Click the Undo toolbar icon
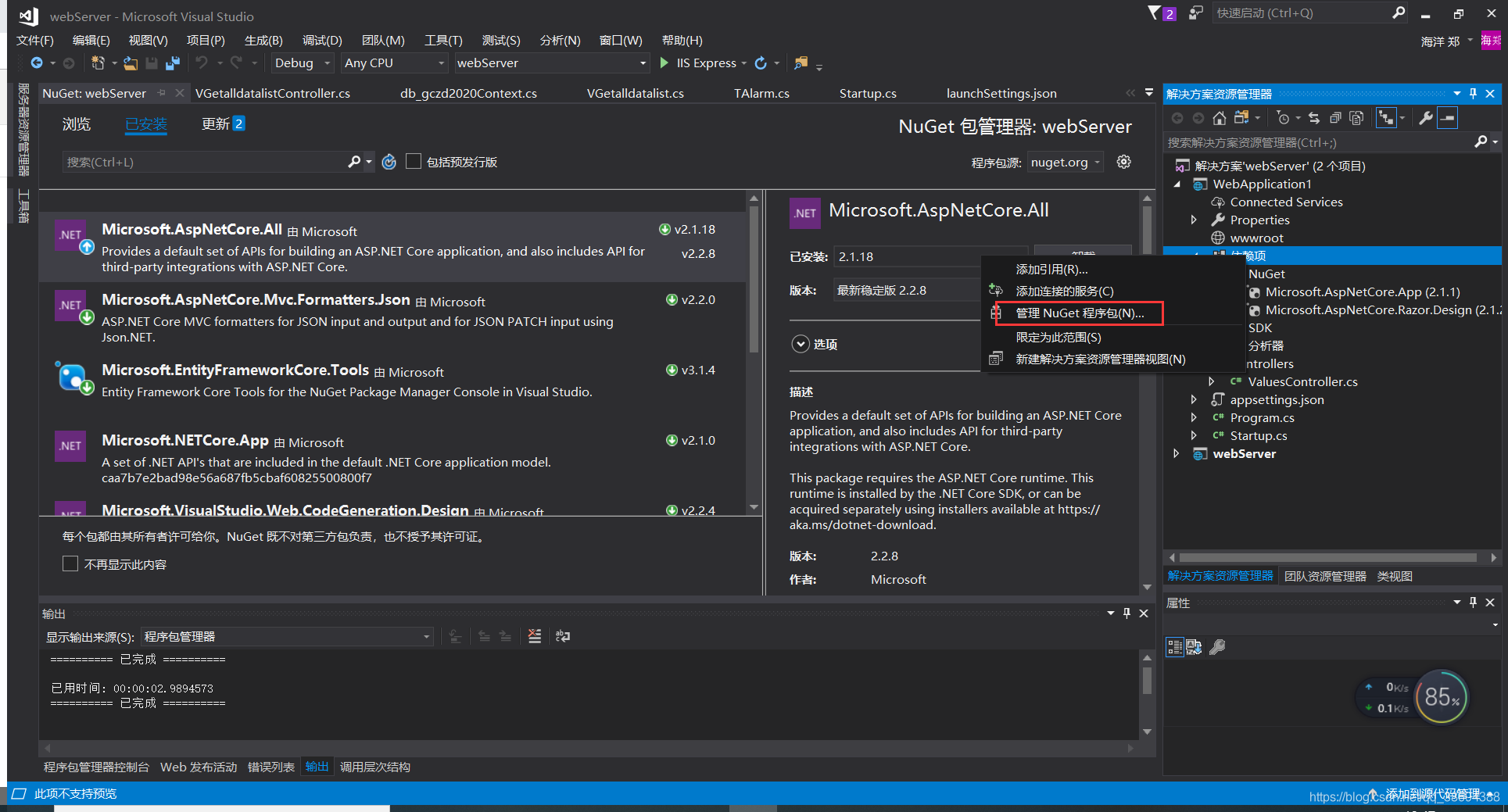The image size is (1508, 812). [x=202, y=63]
